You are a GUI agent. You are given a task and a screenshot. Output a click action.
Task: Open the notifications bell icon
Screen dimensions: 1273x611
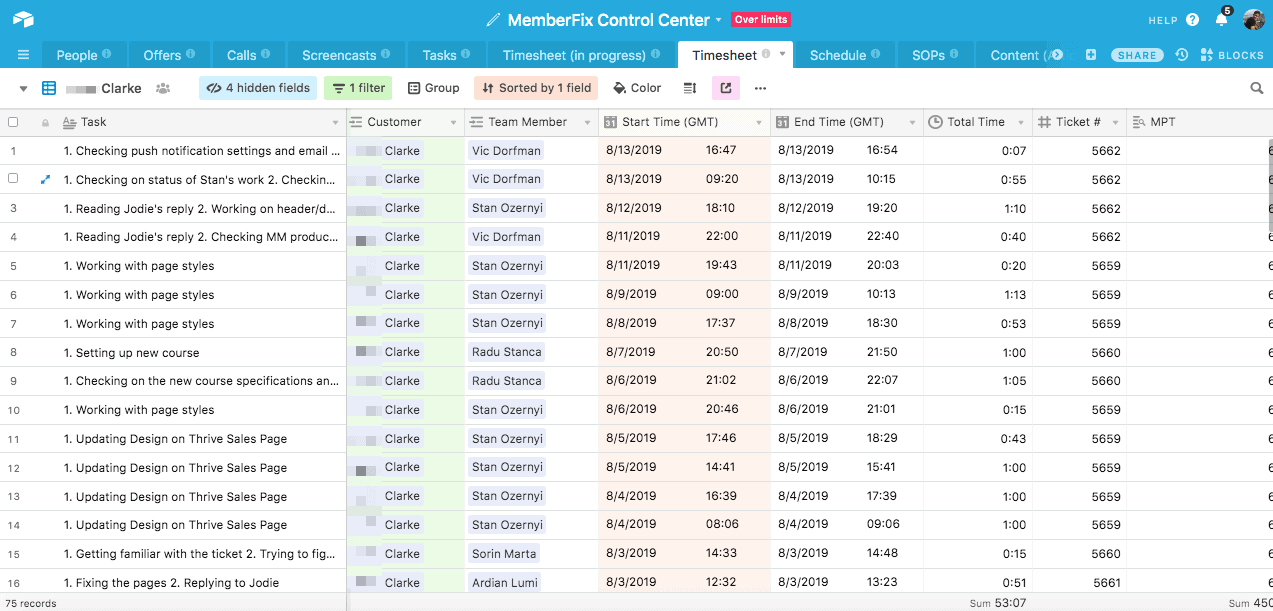pos(1221,20)
